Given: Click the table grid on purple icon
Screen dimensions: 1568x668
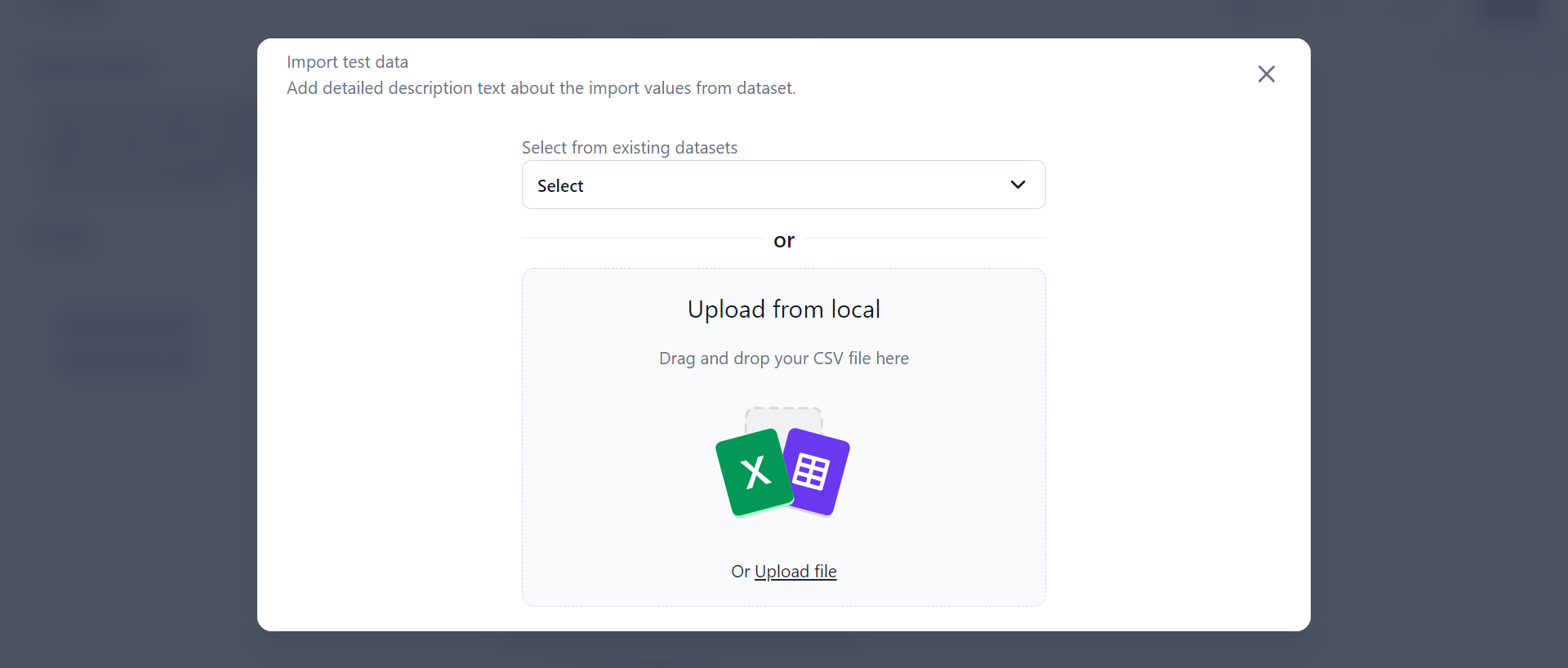Looking at the screenshot, I should pyautogui.click(x=811, y=472).
